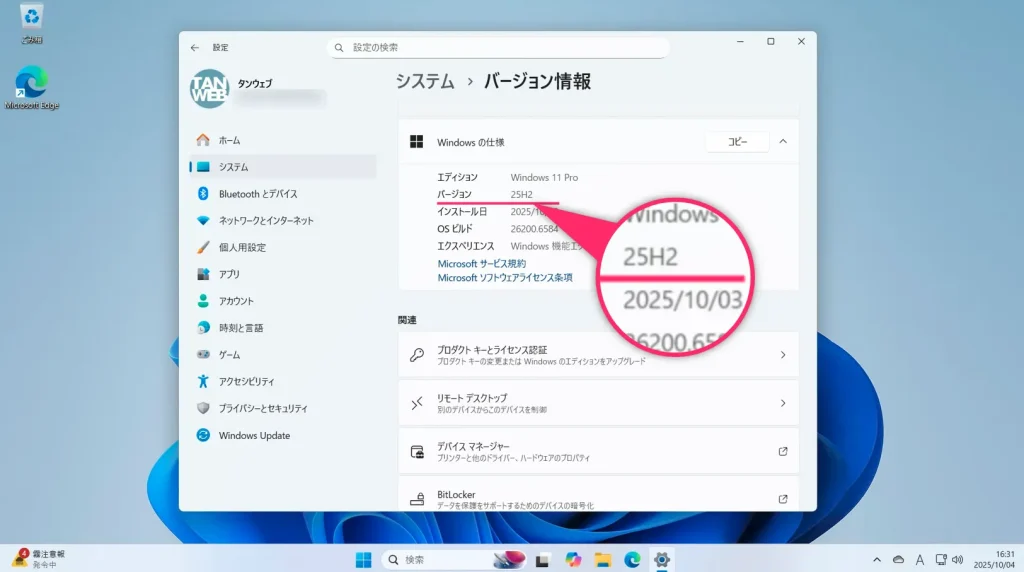Open Bluetooth とデバイス settings
This screenshot has width=1024, height=572.
tap(258, 194)
